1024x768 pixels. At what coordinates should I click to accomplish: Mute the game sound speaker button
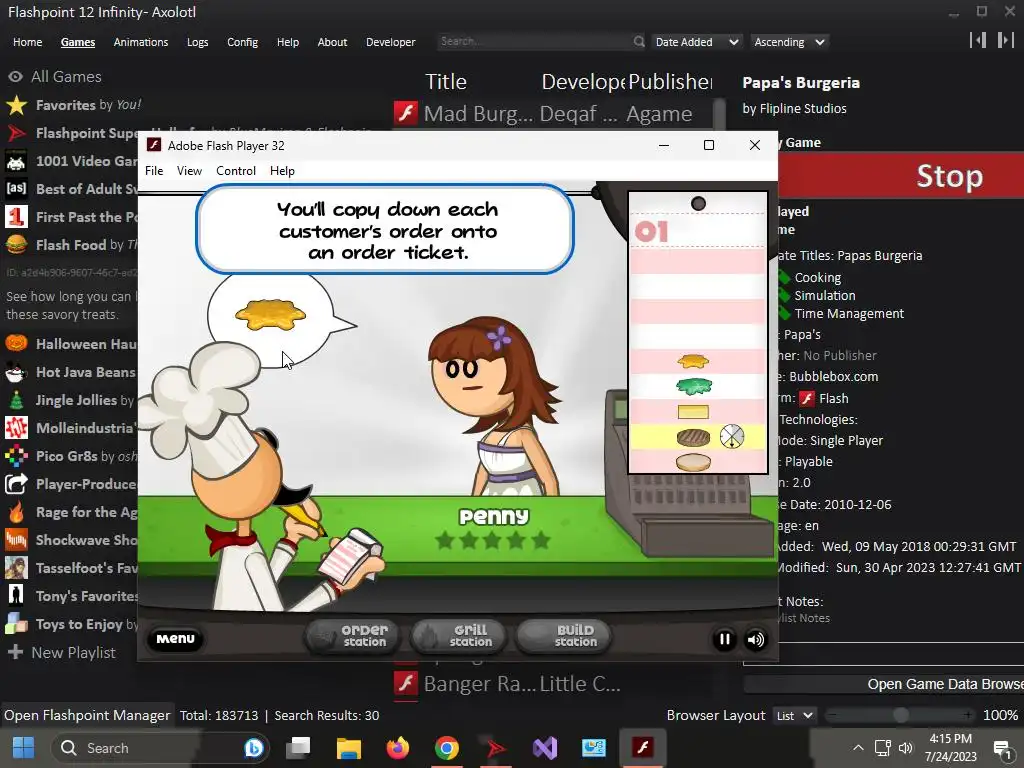[756, 639]
